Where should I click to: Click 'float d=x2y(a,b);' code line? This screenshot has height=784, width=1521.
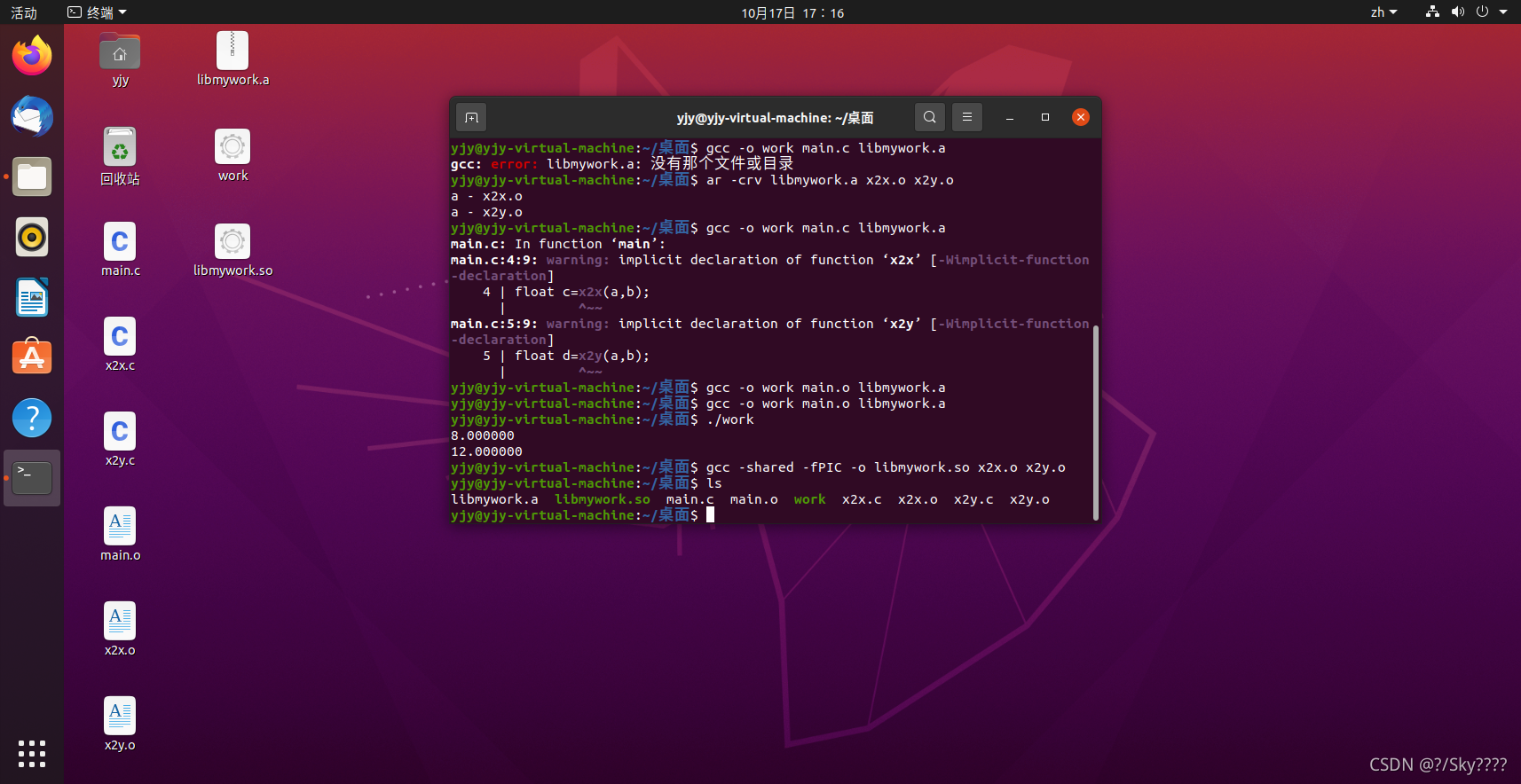point(582,356)
